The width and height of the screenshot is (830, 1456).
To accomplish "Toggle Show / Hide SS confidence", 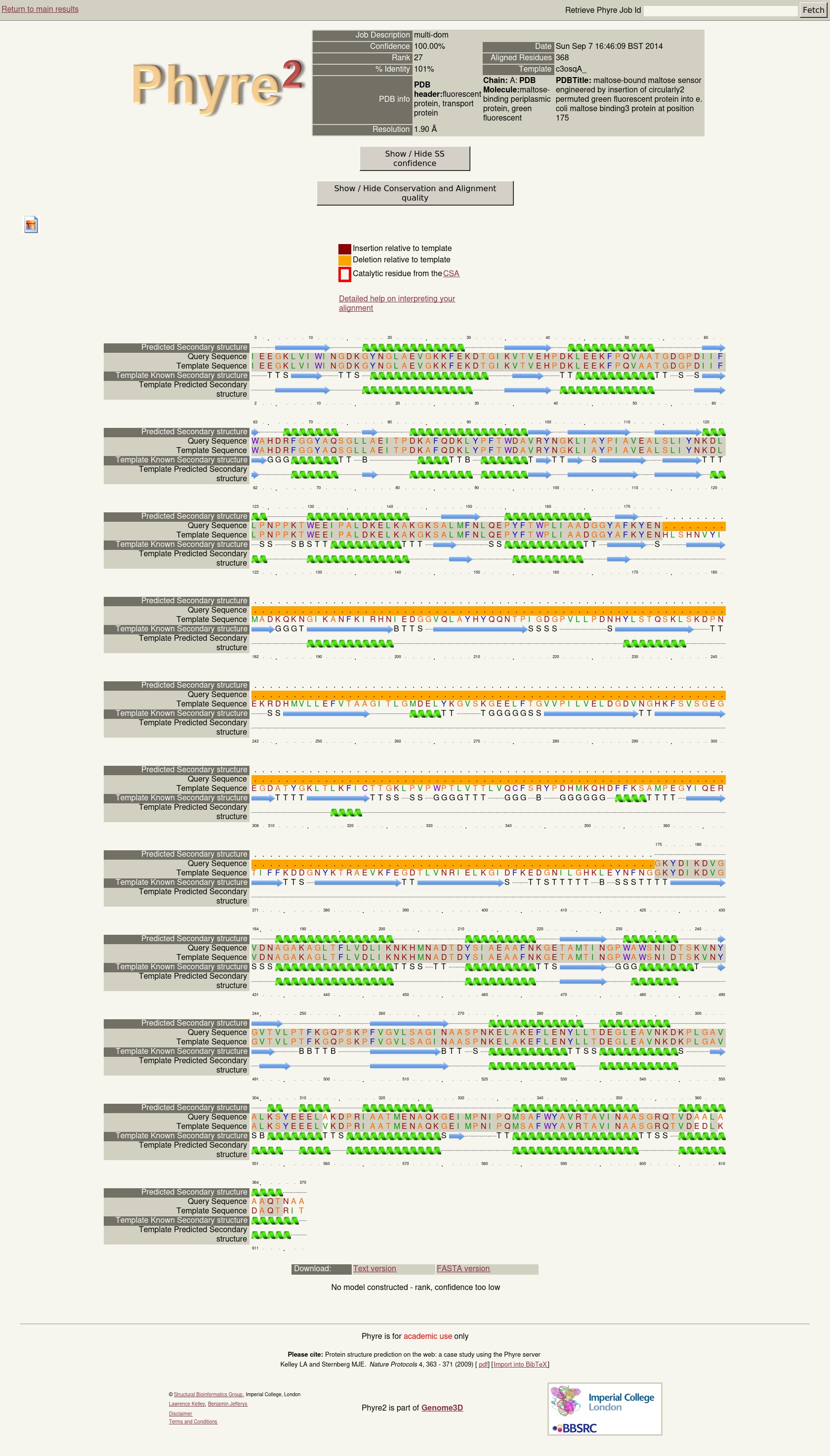I will (x=415, y=159).
